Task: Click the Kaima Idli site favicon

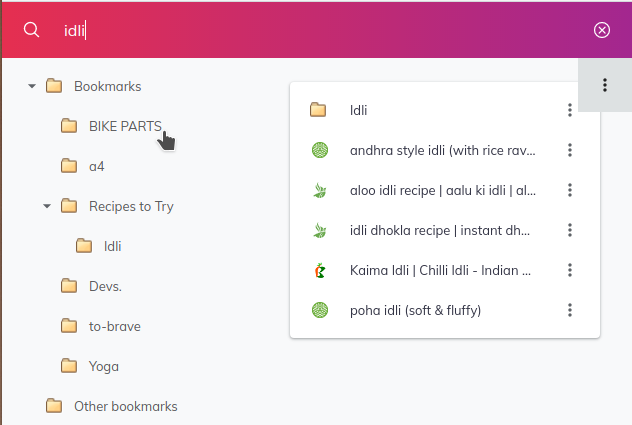Action: click(319, 270)
